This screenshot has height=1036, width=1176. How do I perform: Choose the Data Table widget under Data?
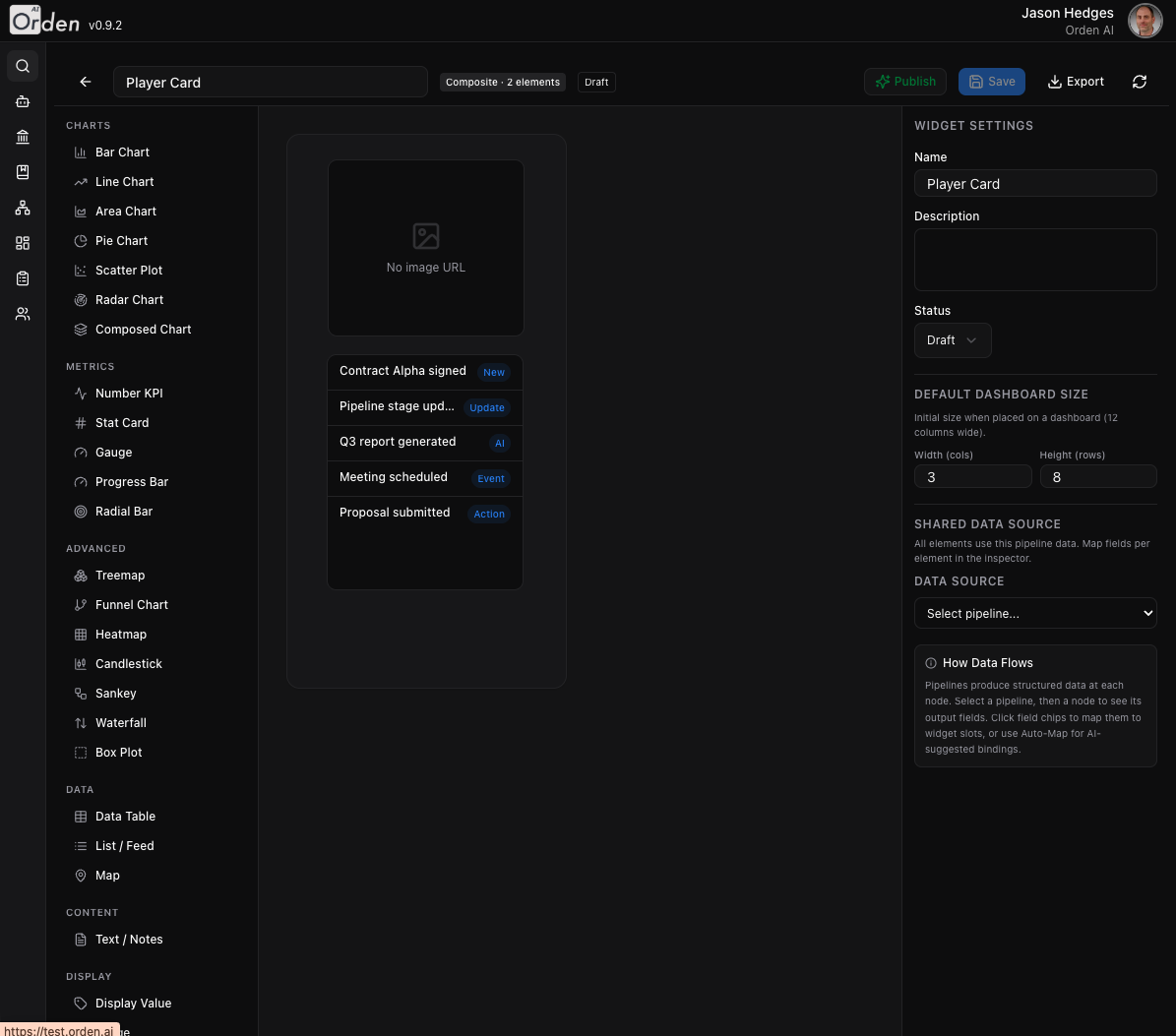pos(125,816)
